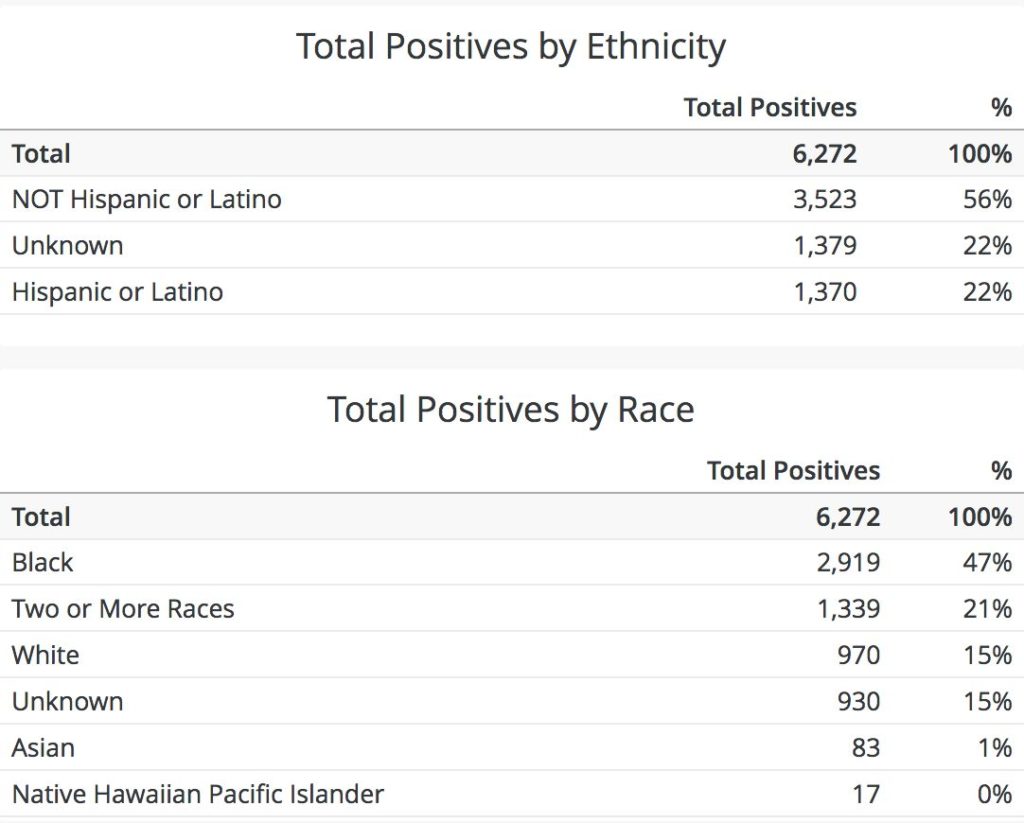Click the Race table Total row label
The width and height of the screenshot is (1024, 823).
(41, 517)
